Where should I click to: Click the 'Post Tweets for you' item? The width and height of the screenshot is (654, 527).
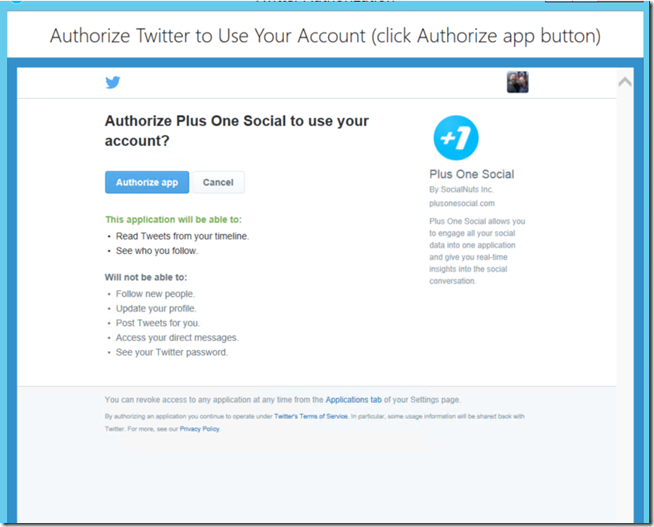[x=158, y=323]
